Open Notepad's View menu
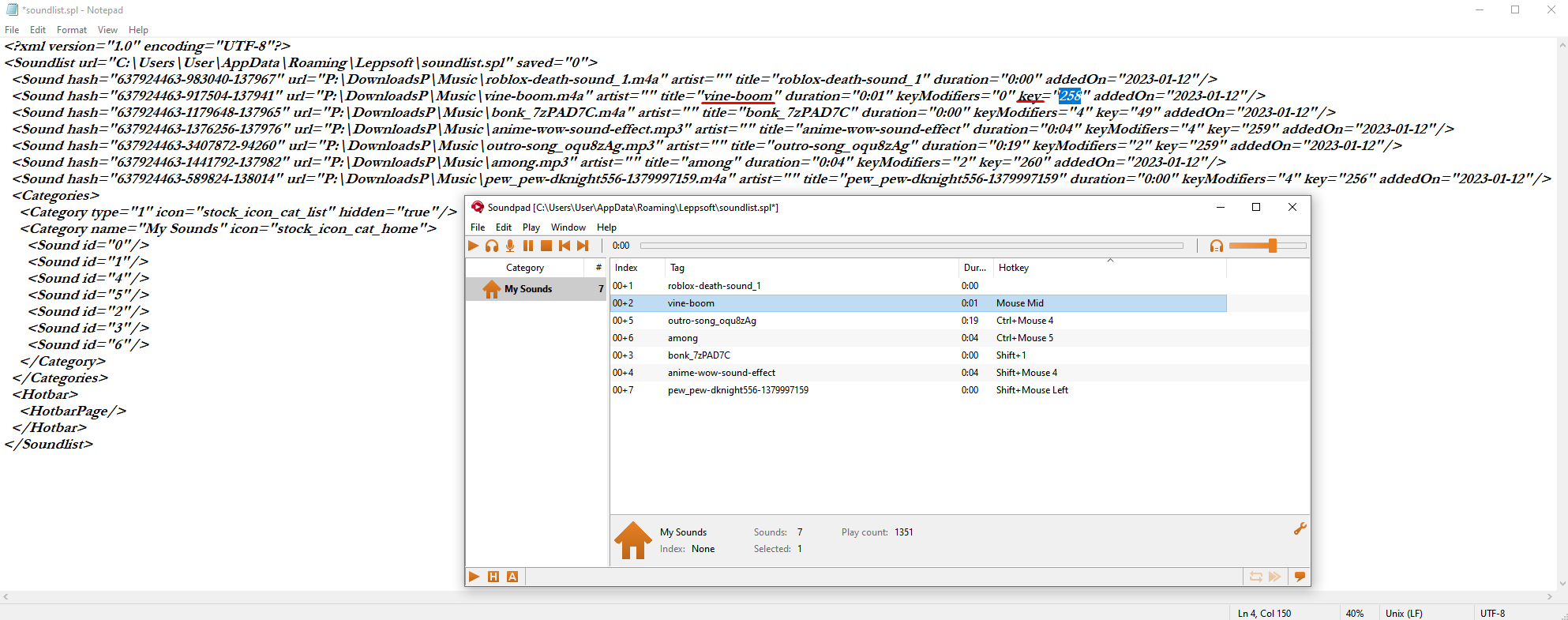Screen dimensions: 1568x620 [x=107, y=30]
